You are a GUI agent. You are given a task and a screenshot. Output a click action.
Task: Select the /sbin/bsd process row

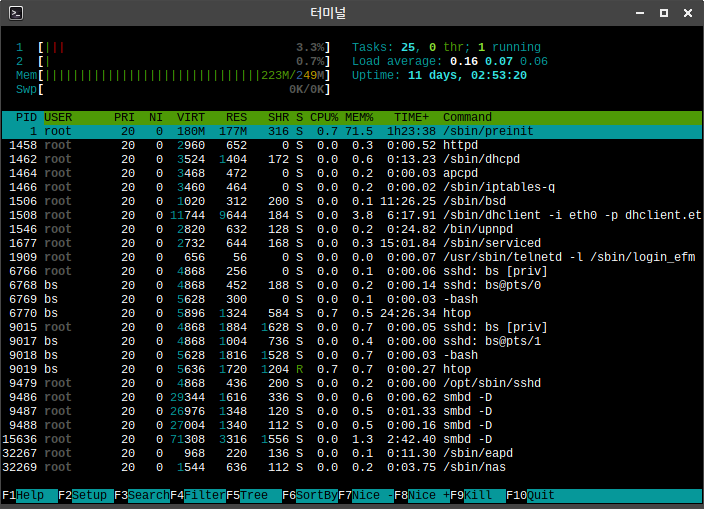click(x=352, y=201)
